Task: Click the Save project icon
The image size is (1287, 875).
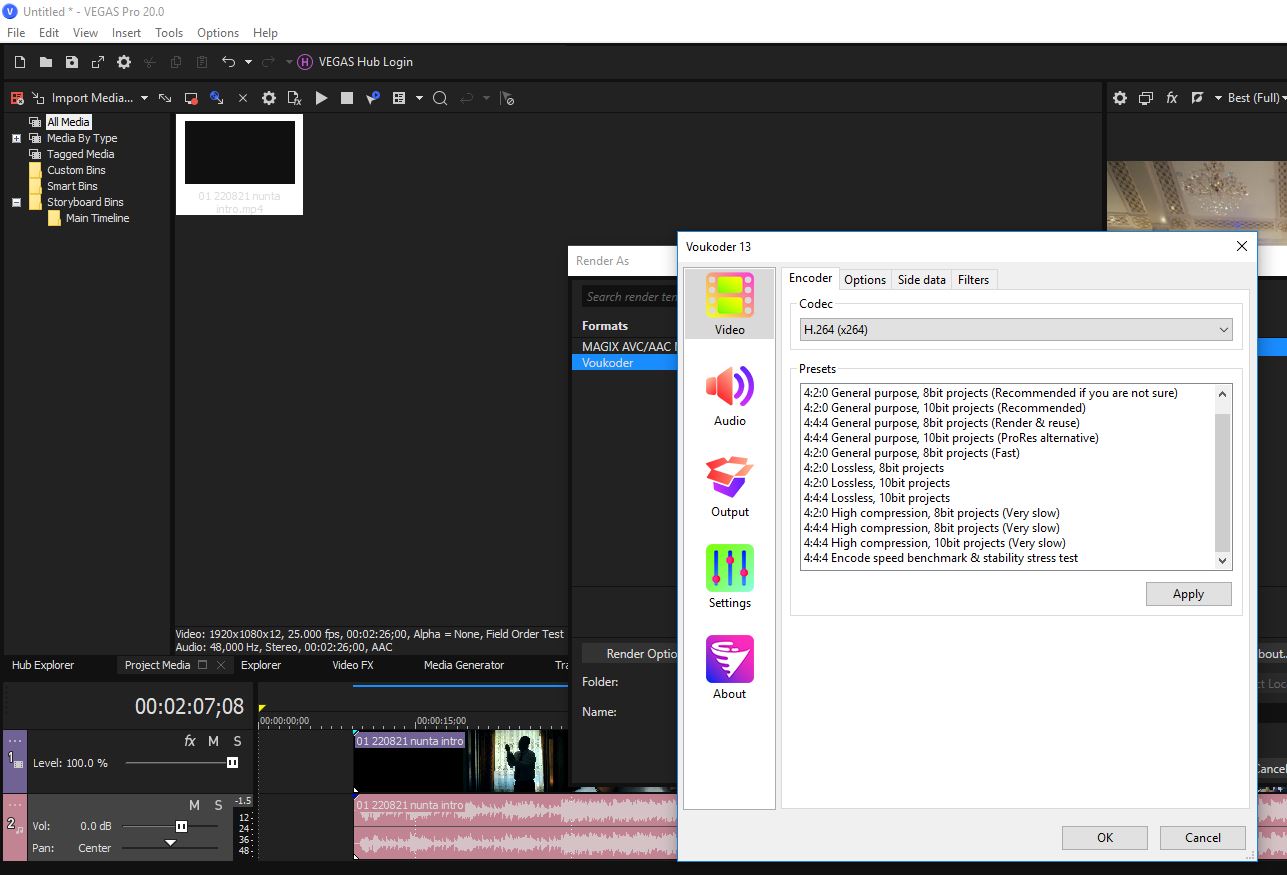Action: [x=72, y=62]
